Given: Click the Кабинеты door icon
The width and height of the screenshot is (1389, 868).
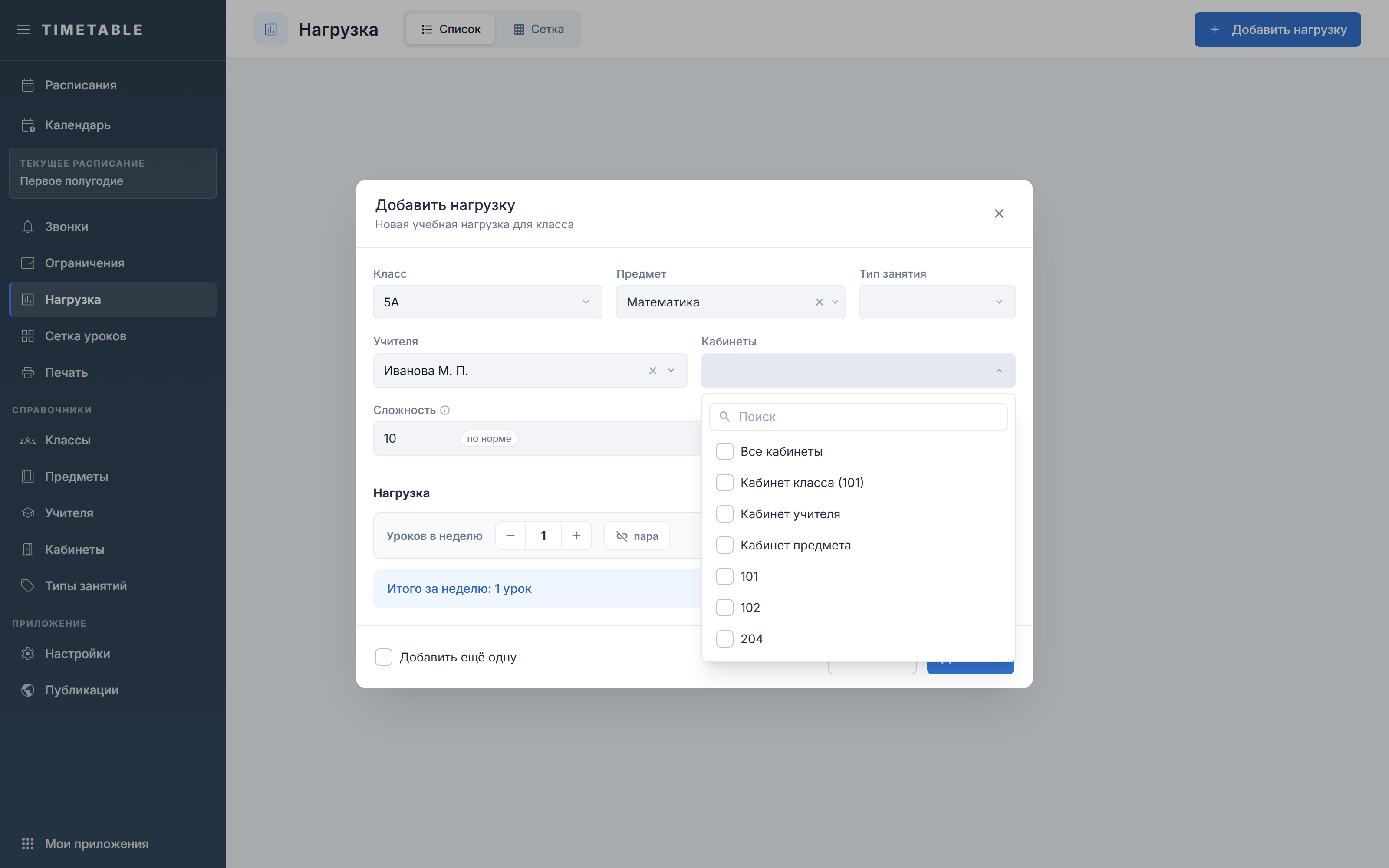Looking at the screenshot, I should 27,549.
